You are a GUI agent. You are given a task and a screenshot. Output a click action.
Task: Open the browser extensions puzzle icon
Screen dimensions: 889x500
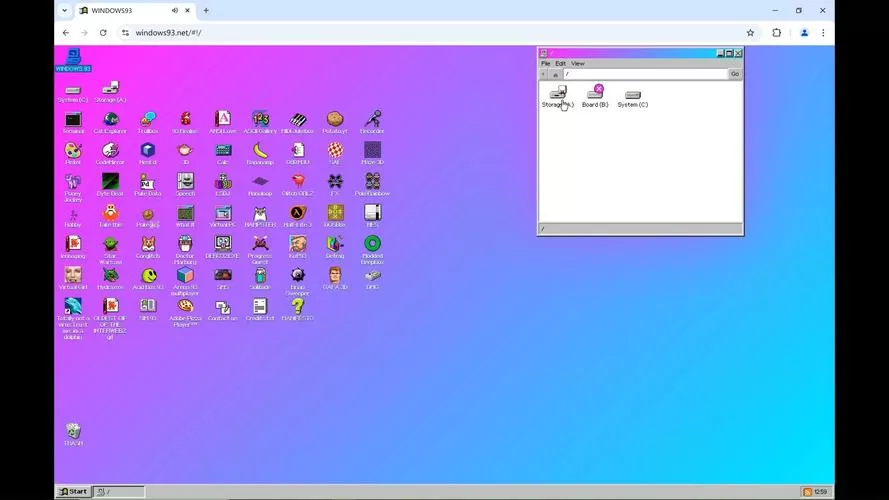tap(777, 33)
